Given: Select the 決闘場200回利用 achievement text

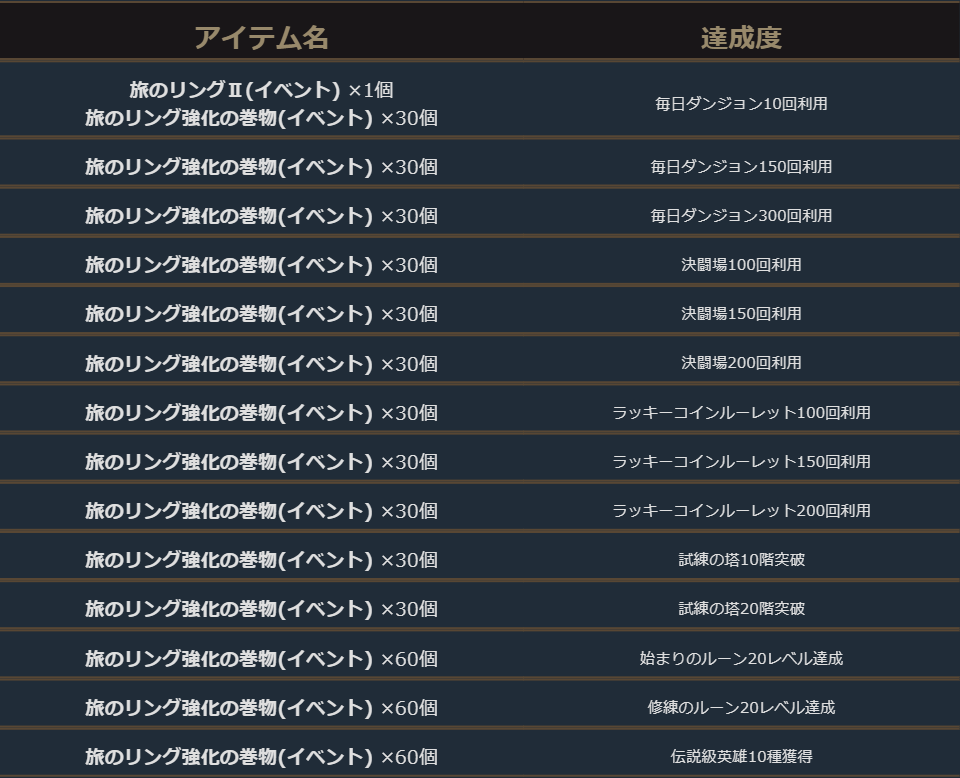Looking at the screenshot, I should click(x=741, y=363).
